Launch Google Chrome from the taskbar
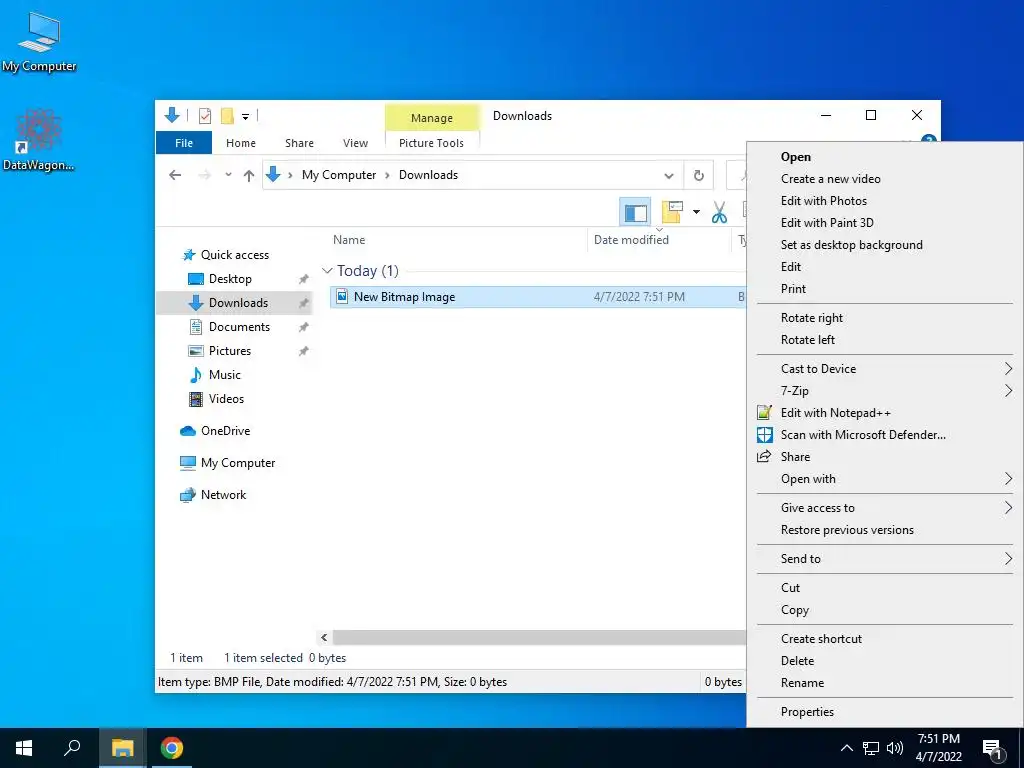This screenshot has width=1024, height=768. 172,748
